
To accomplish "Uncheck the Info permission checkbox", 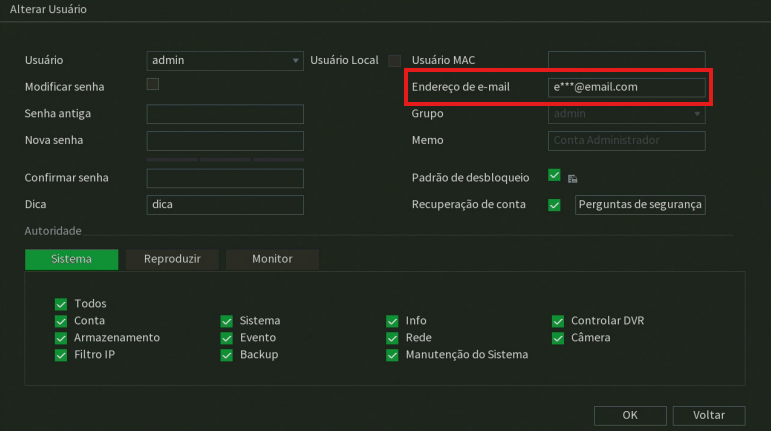I will [392, 321].
